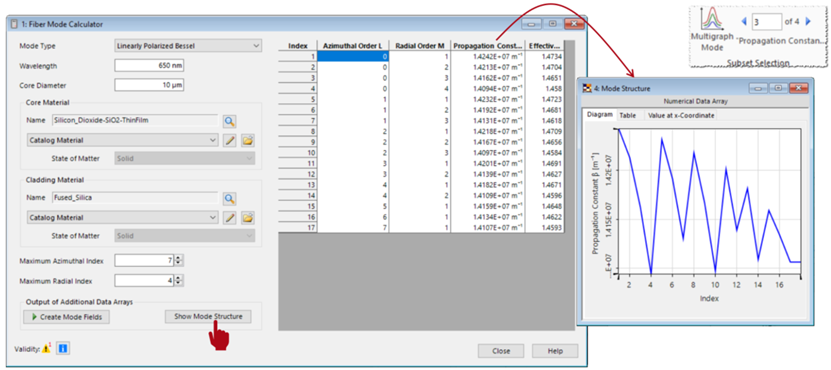831x370 pixels.
Task: Select the row header for index 1
Action: (297, 57)
